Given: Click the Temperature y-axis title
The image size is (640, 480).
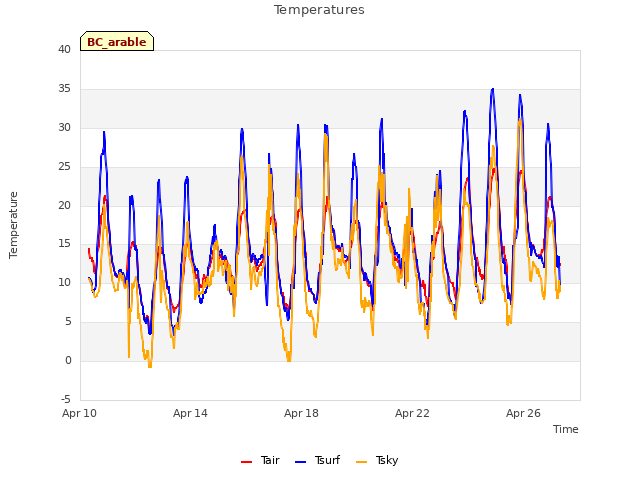Looking at the screenshot, I should tap(13, 225).
